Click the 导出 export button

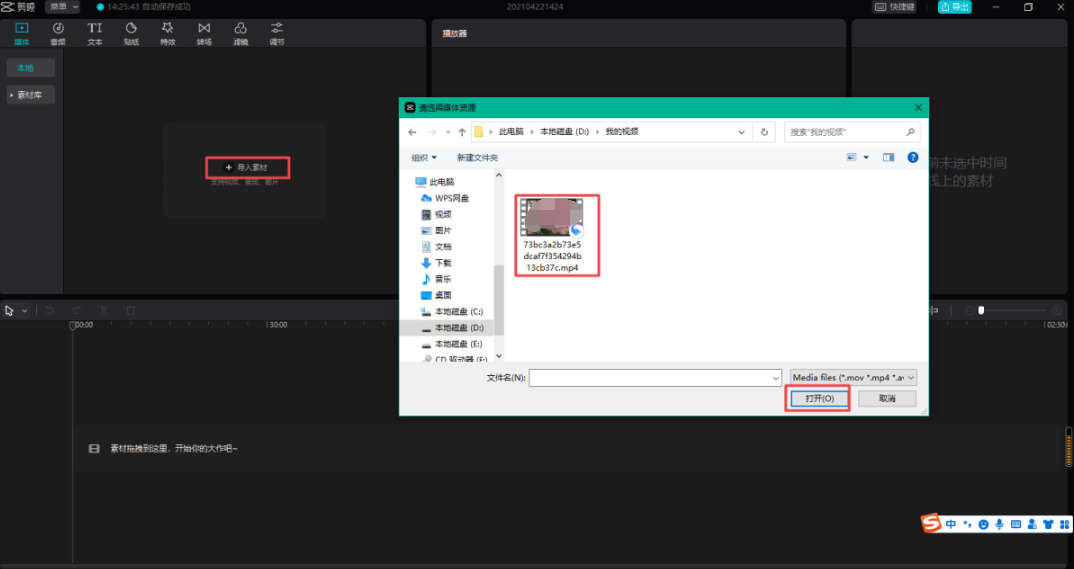pyautogui.click(x=954, y=7)
